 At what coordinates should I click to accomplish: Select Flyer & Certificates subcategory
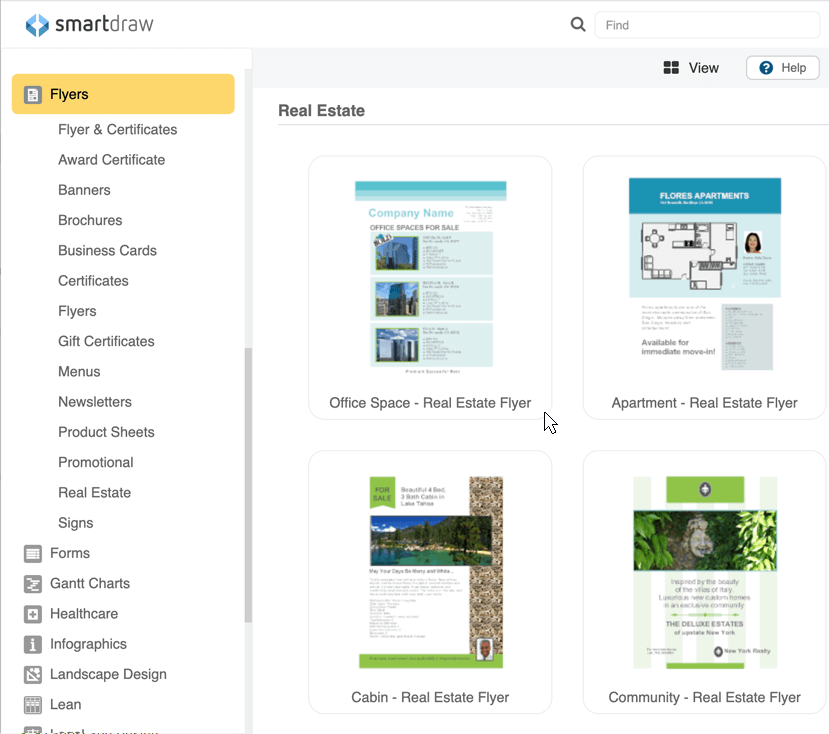117,130
